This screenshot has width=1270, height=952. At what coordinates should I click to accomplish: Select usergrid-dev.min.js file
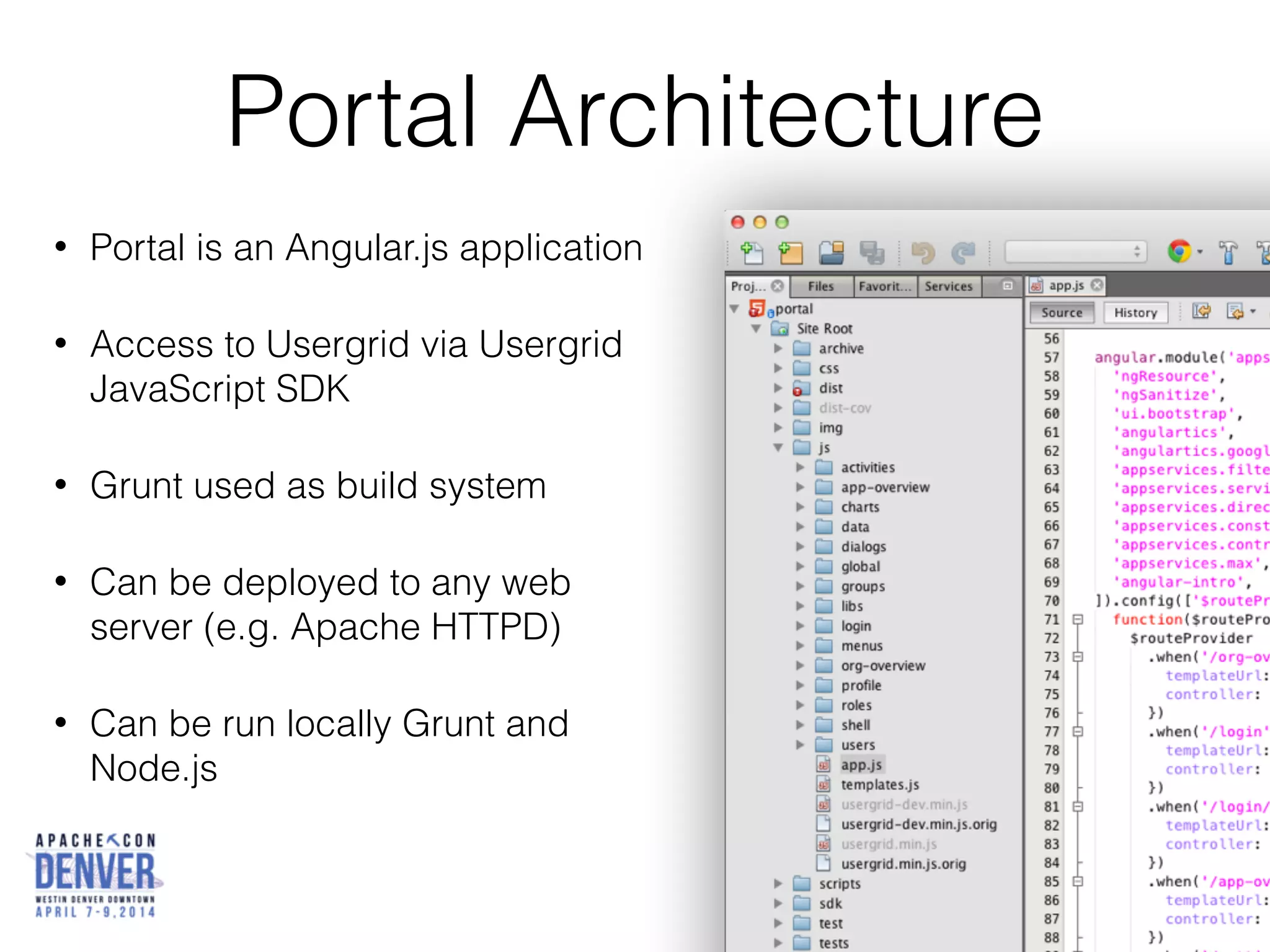(904, 804)
